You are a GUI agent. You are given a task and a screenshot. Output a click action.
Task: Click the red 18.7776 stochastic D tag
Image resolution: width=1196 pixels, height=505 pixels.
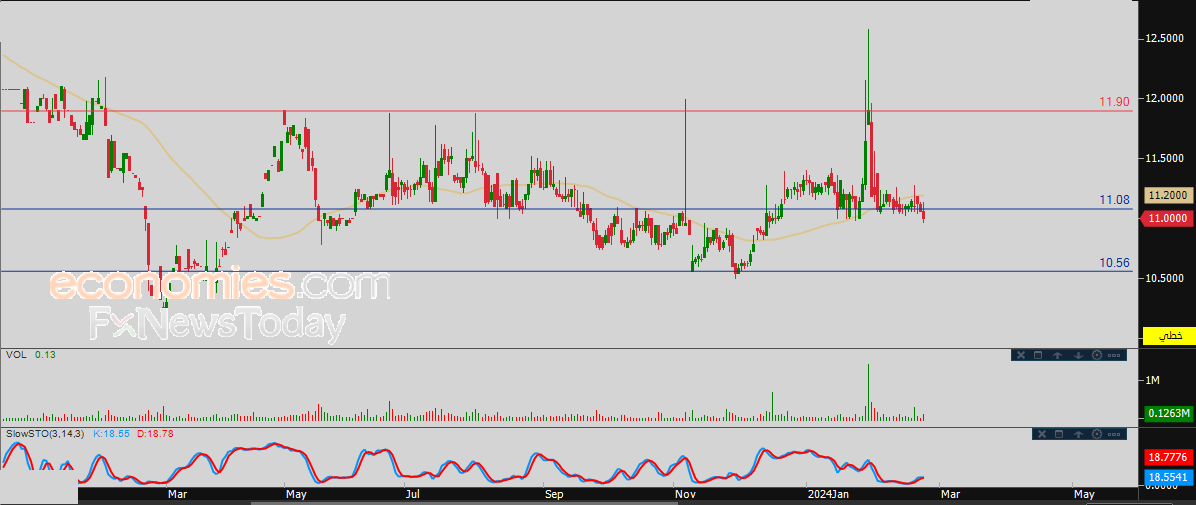click(x=1167, y=458)
